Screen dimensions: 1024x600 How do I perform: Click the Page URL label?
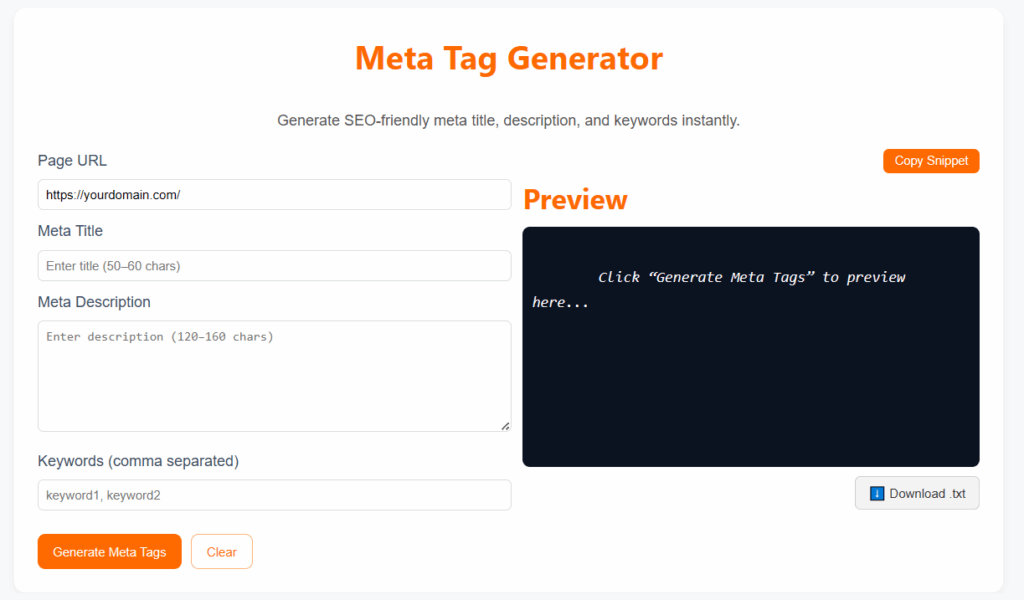[72, 160]
